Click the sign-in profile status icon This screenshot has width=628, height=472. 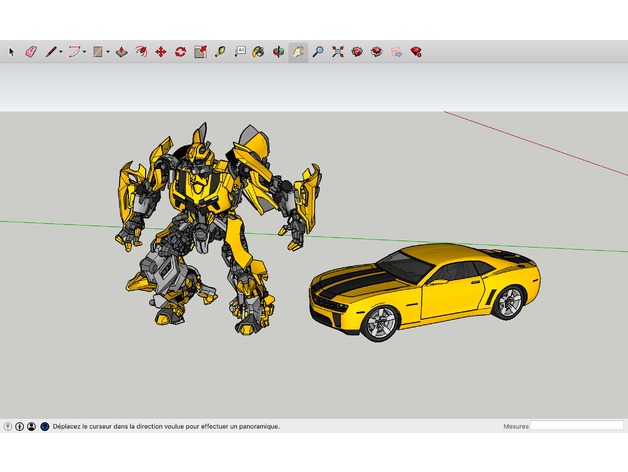tap(31, 426)
